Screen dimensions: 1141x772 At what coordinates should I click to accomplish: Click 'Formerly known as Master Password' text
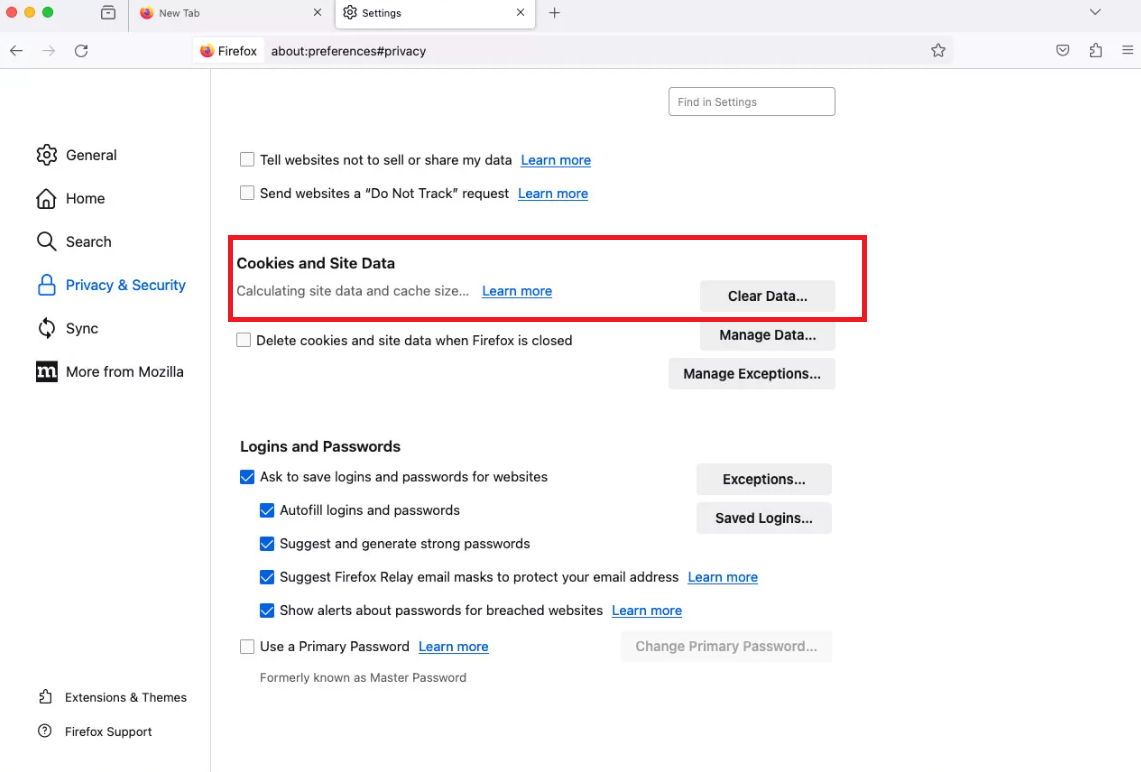coord(363,677)
